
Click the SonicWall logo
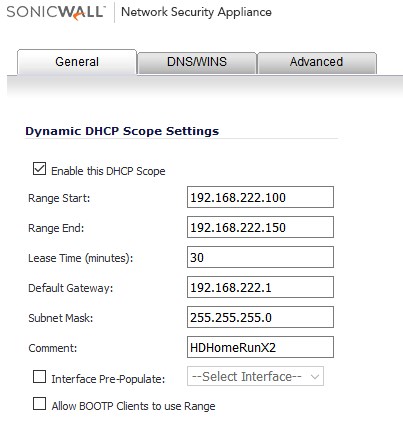[55, 12]
